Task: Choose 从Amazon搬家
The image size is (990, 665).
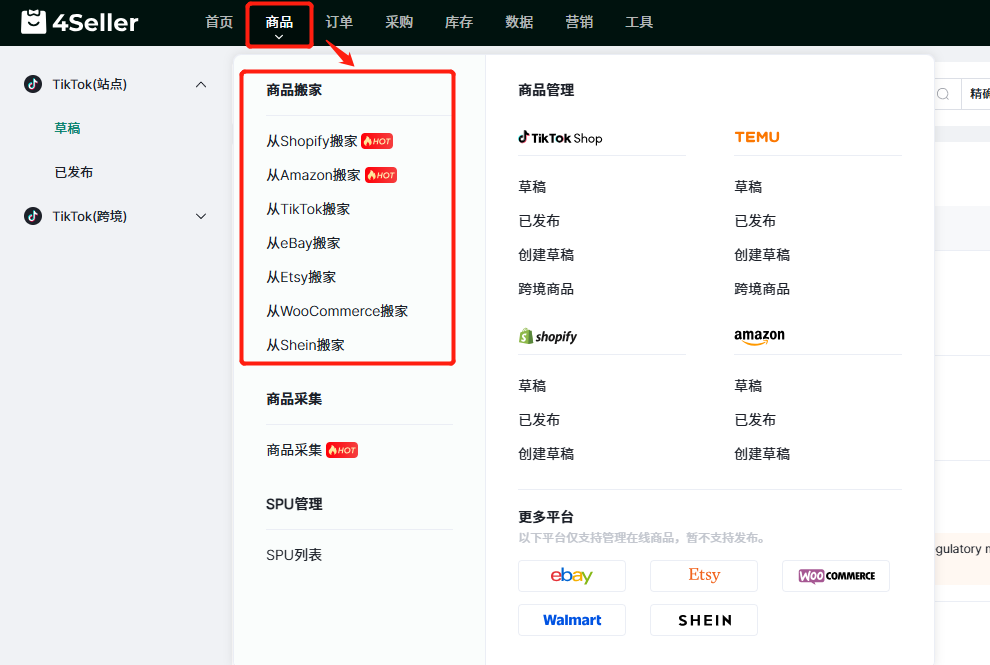Action: [x=313, y=175]
